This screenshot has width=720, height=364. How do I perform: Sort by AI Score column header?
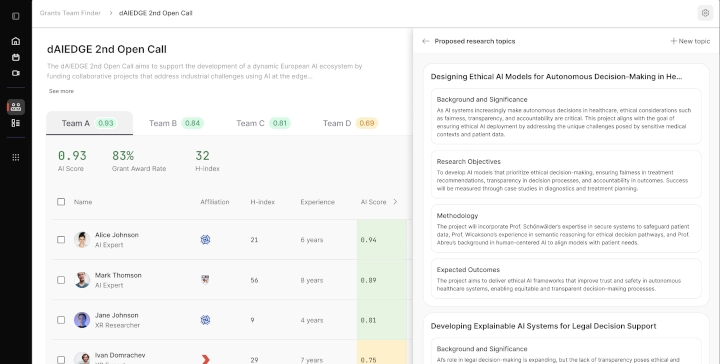[373, 202]
